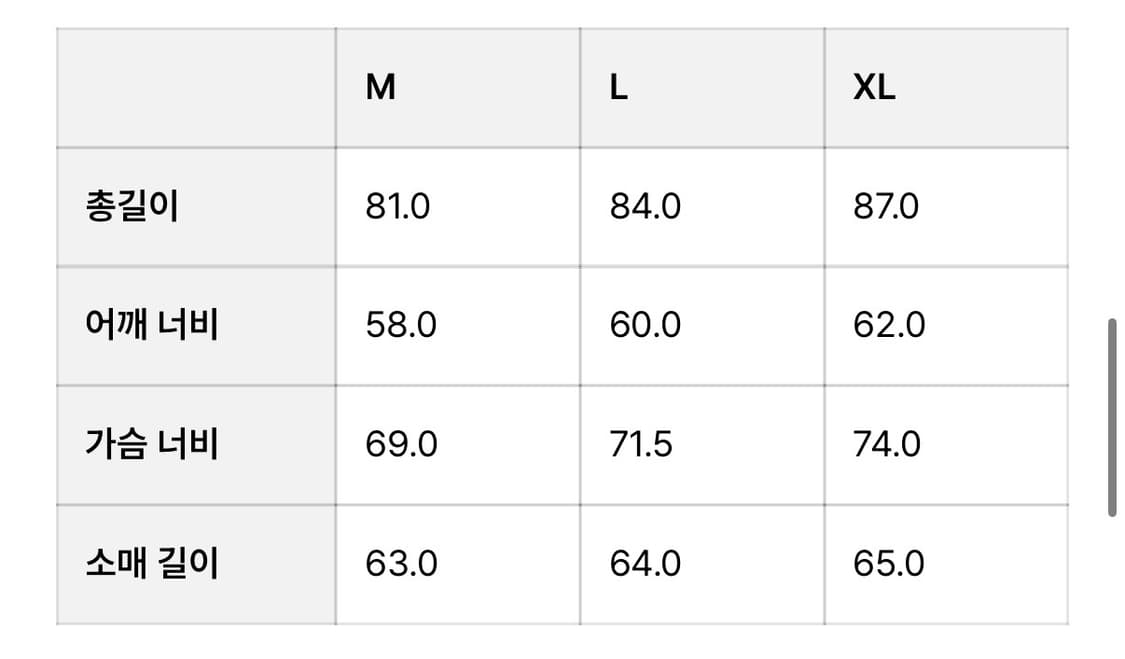Click the XL size column header
The height and width of the screenshot is (659, 1125).
pyautogui.click(x=874, y=88)
